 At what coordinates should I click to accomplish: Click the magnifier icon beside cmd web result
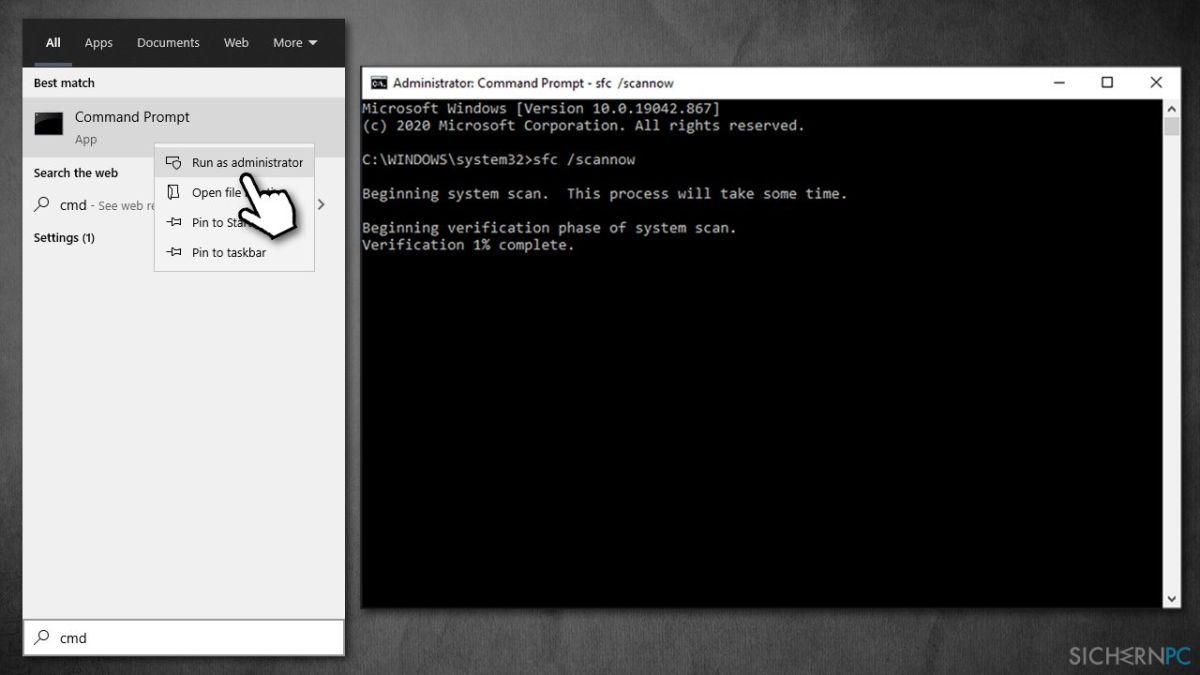[x=43, y=205]
